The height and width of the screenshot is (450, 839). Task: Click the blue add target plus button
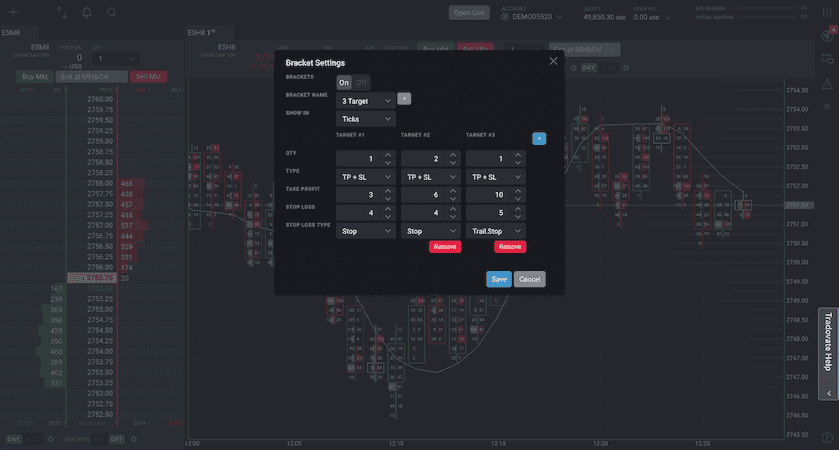[539, 138]
